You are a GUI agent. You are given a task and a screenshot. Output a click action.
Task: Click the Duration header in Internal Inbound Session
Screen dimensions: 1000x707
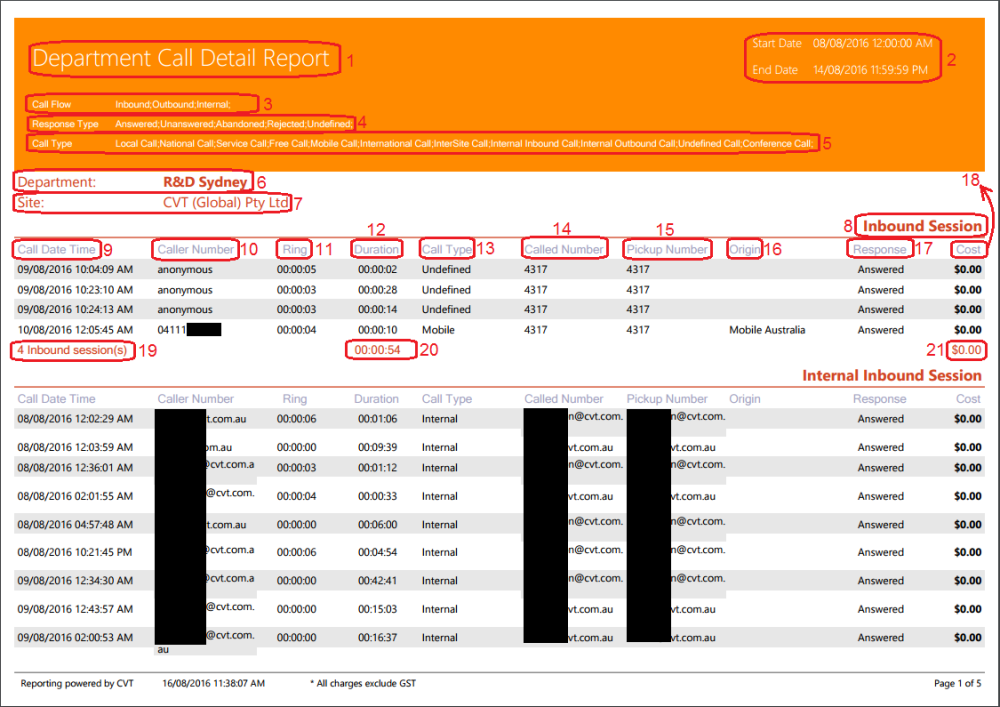pyautogui.click(x=376, y=399)
